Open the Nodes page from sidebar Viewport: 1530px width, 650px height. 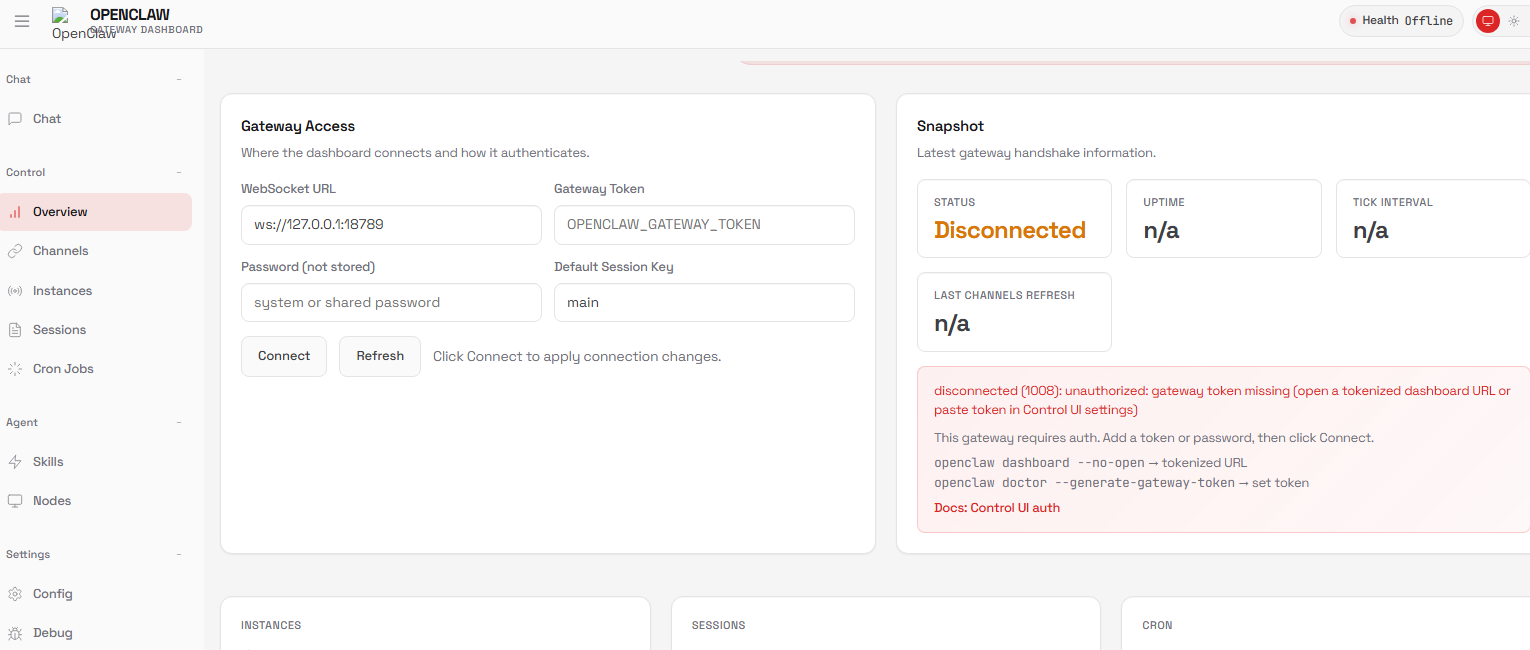(x=51, y=501)
